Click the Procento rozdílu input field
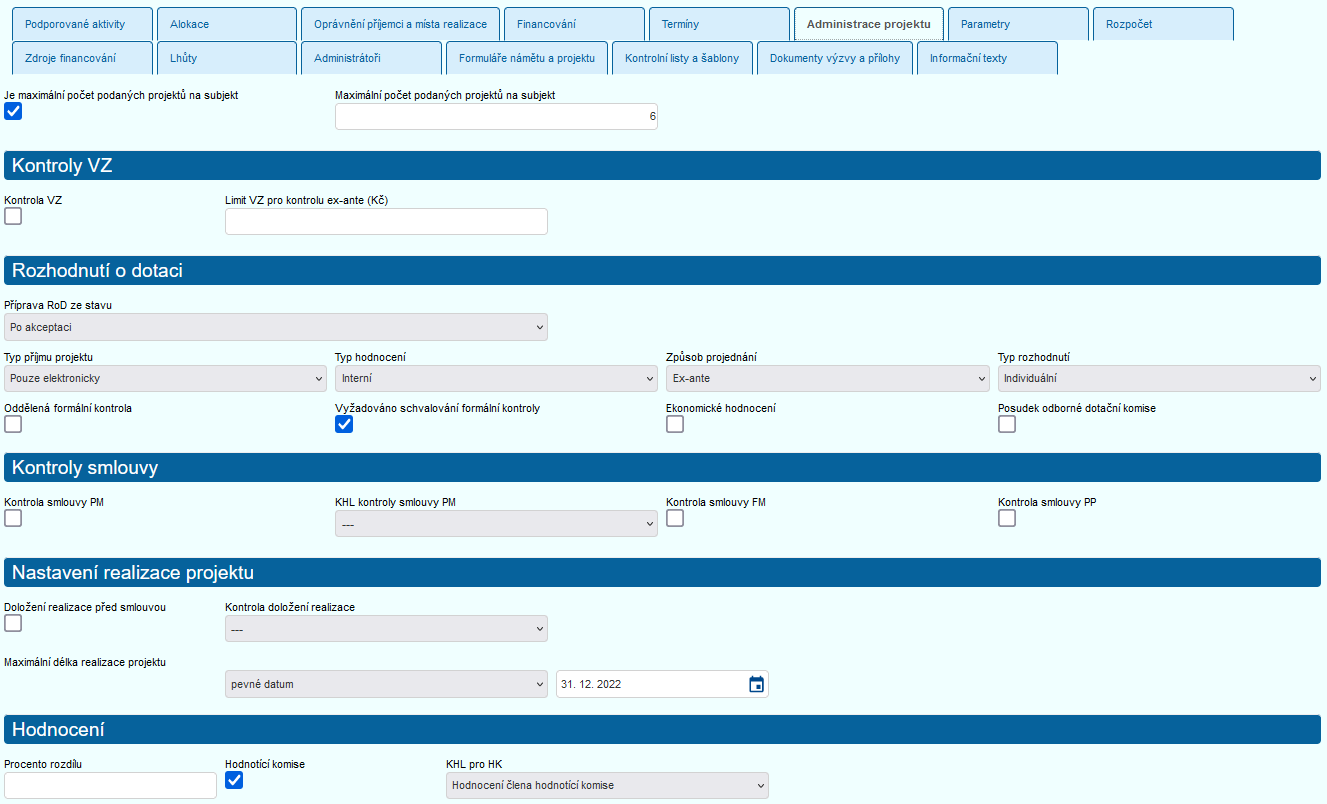Image resolution: width=1327 pixels, height=804 pixels. click(x=110, y=785)
